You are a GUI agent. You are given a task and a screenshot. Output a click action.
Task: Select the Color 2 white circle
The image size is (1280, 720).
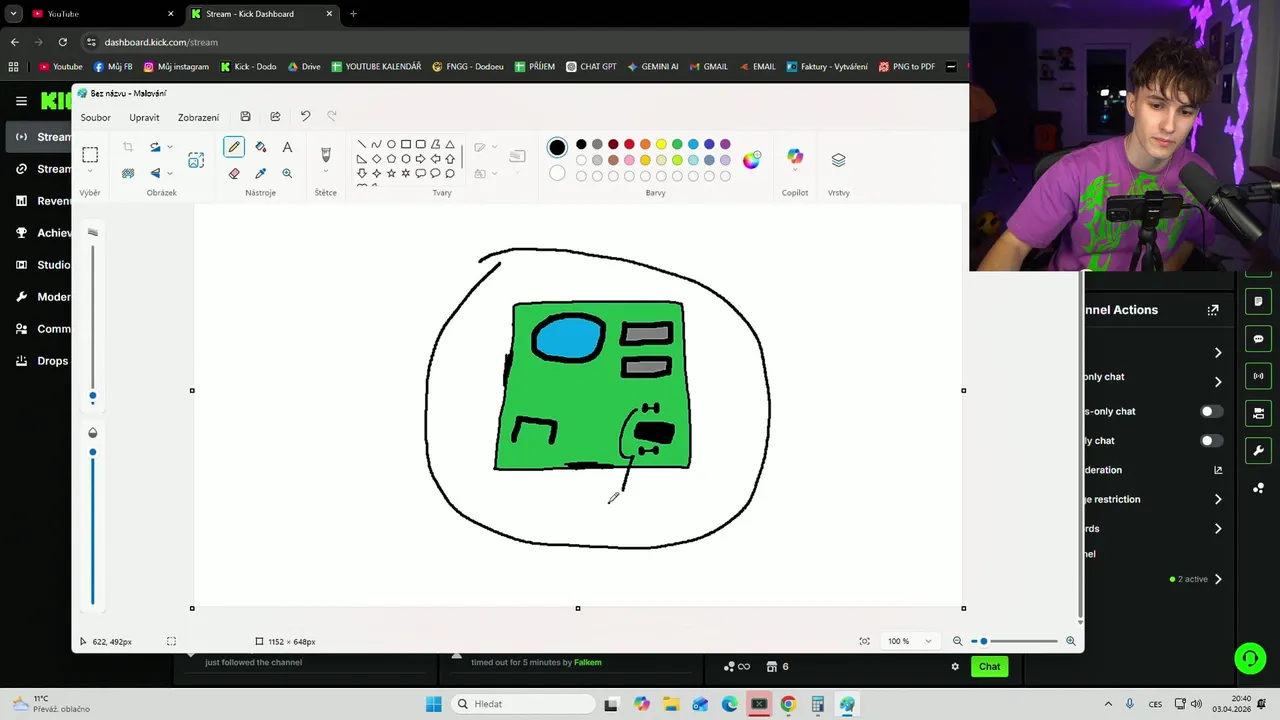point(557,173)
